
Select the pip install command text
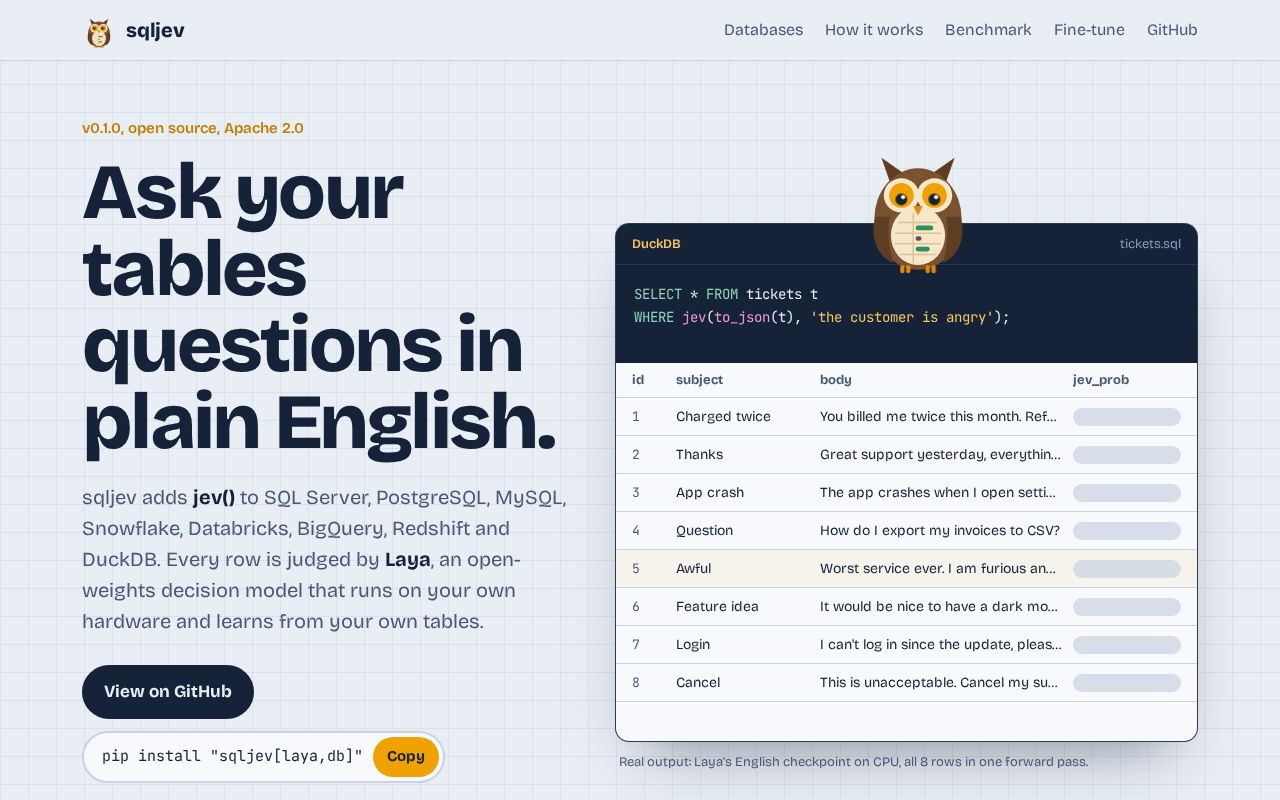232,757
